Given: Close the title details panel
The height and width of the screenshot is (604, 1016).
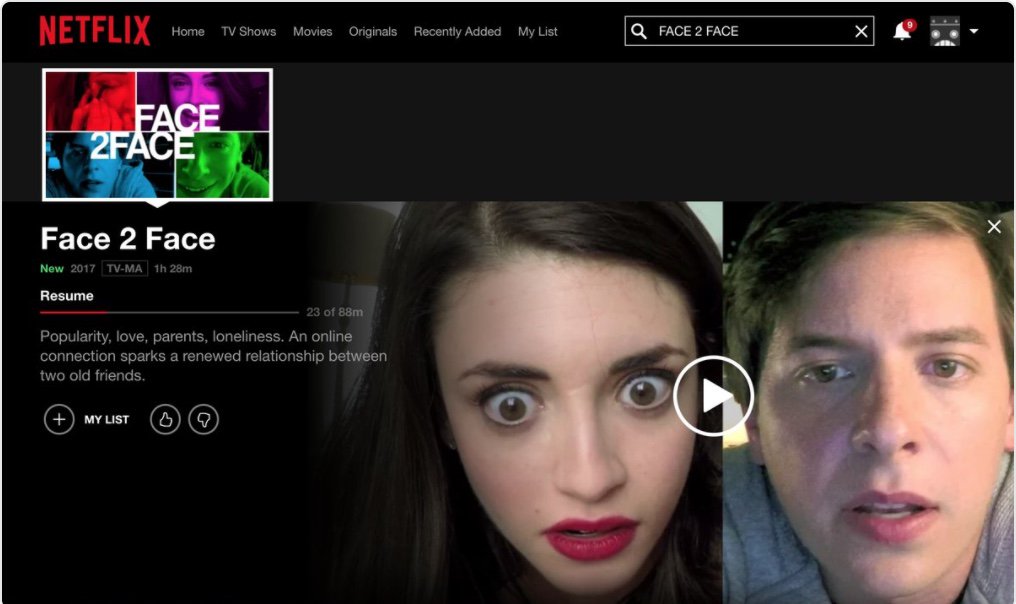Looking at the screenshot, I should click(994, 226).
